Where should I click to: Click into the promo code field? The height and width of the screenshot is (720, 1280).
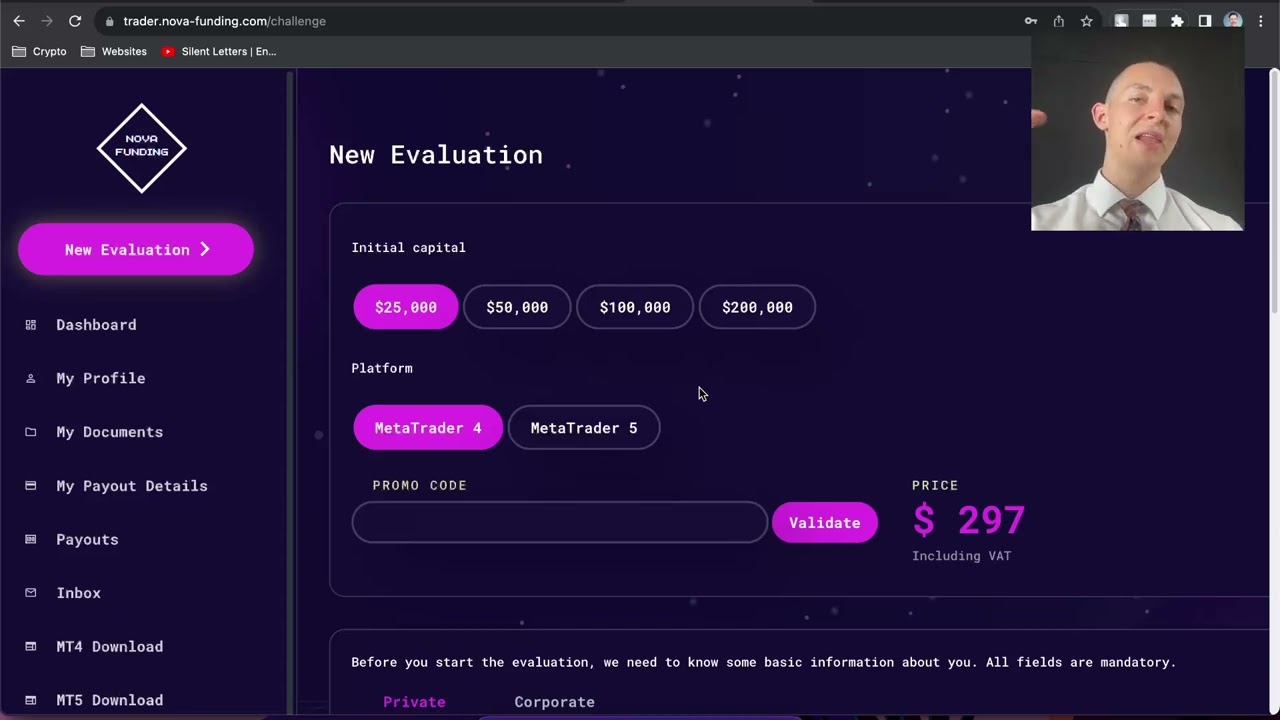(560, 523)
